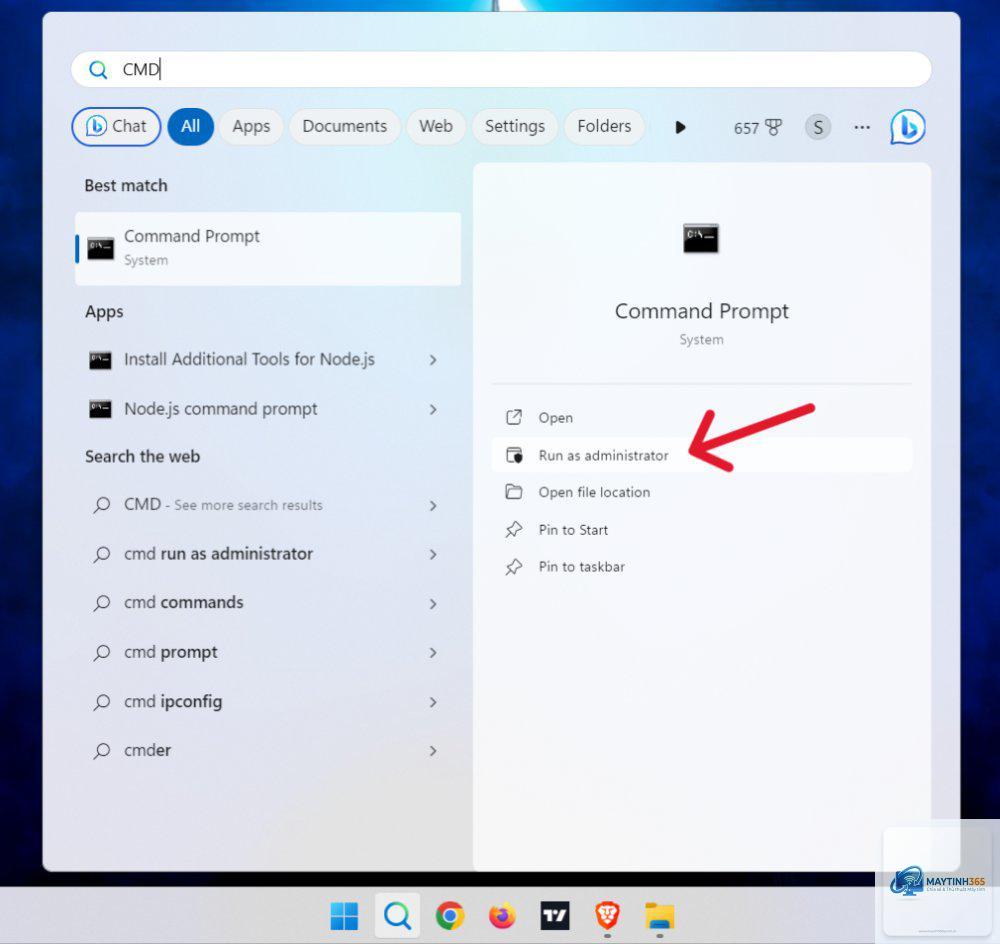Open the 657 rewards points trophy
The width and height of the screenshot is (1000, 944).
coord(757,128)
